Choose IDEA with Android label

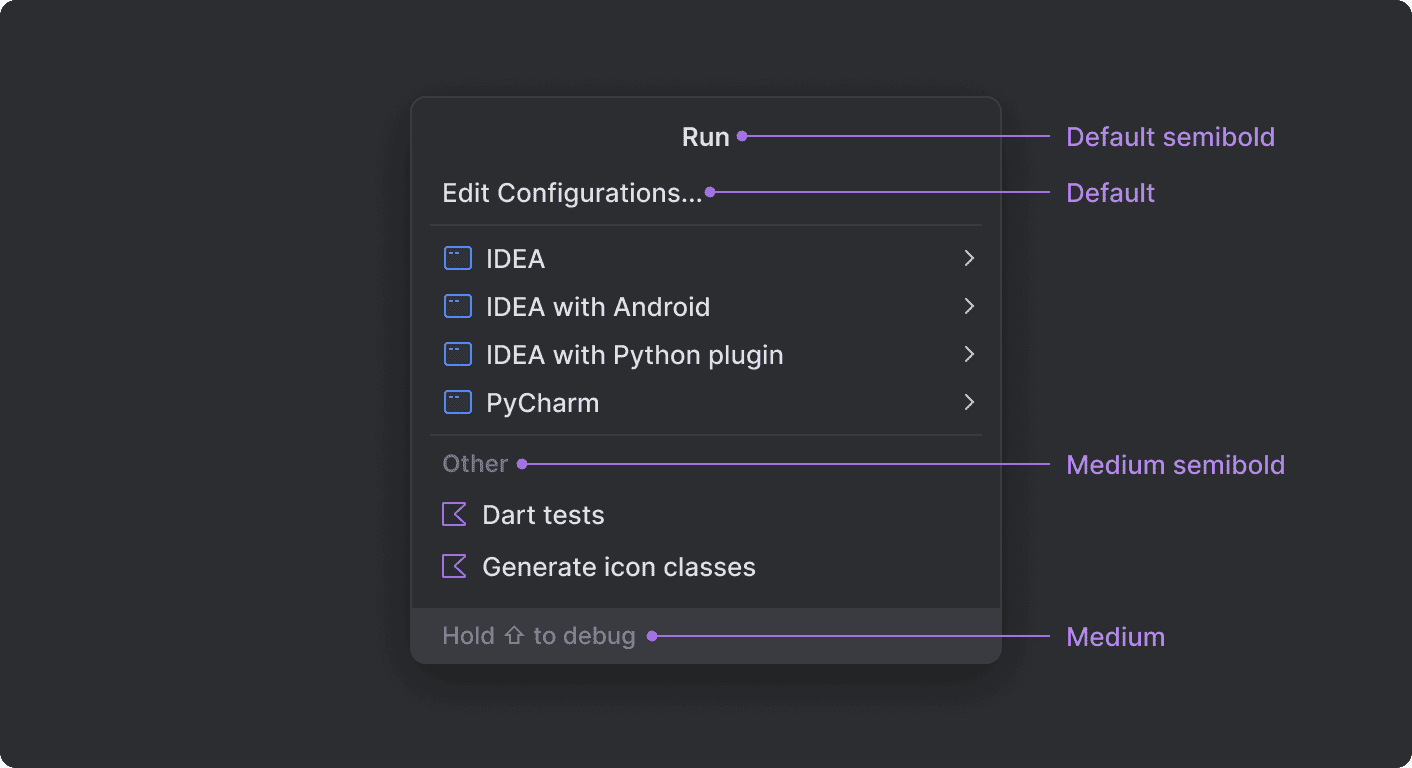tap(598, 307)
